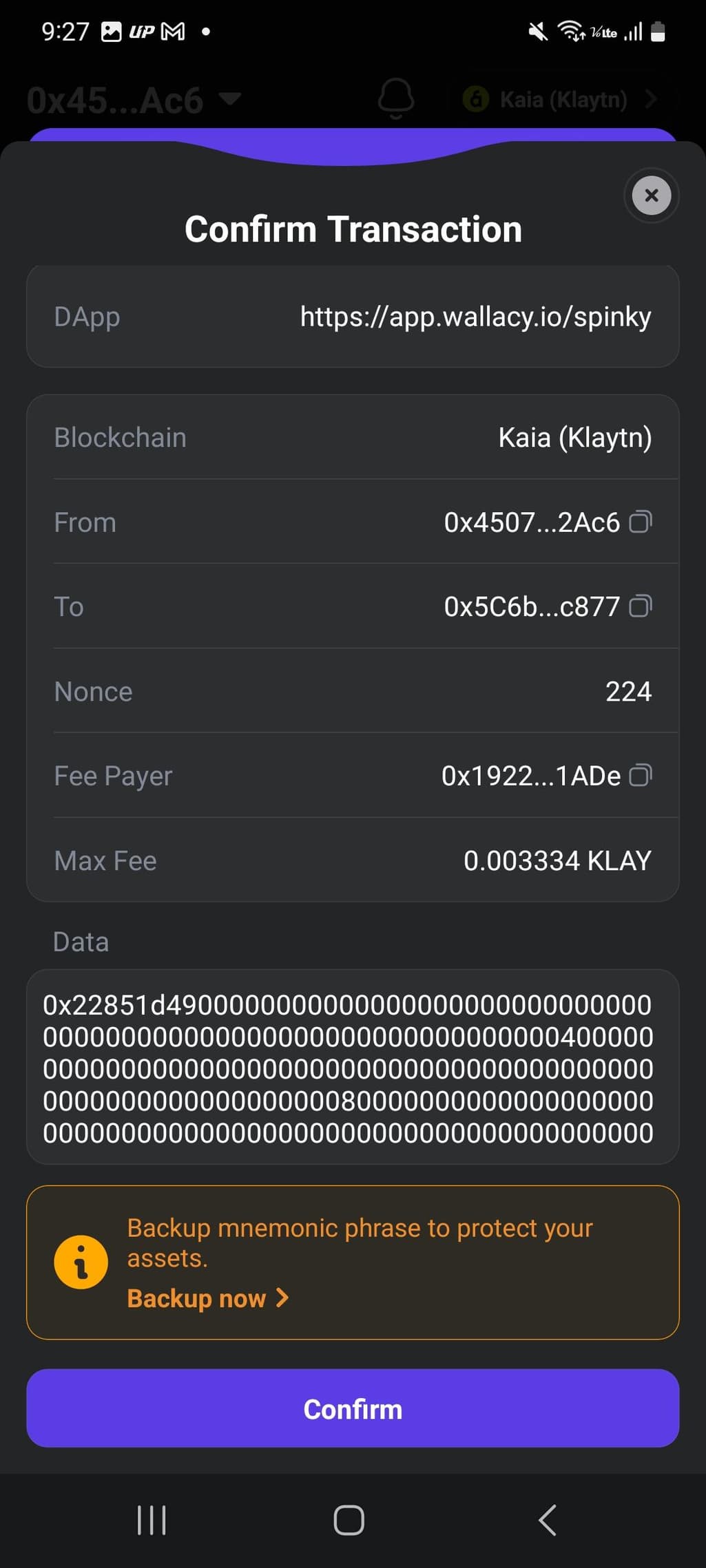706x1568 pixels.
Task: Confirm the transaction
Action: (353, 1409)
